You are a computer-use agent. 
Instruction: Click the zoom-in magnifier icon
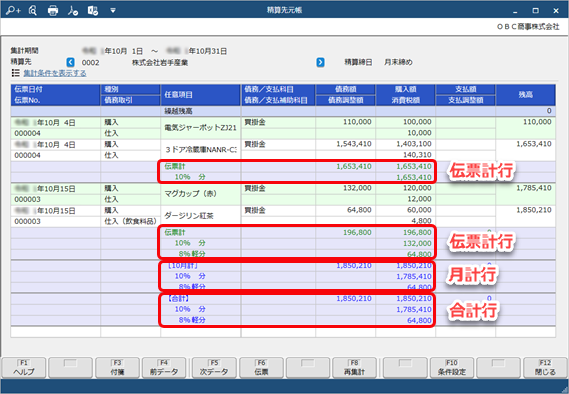[13, 11]
